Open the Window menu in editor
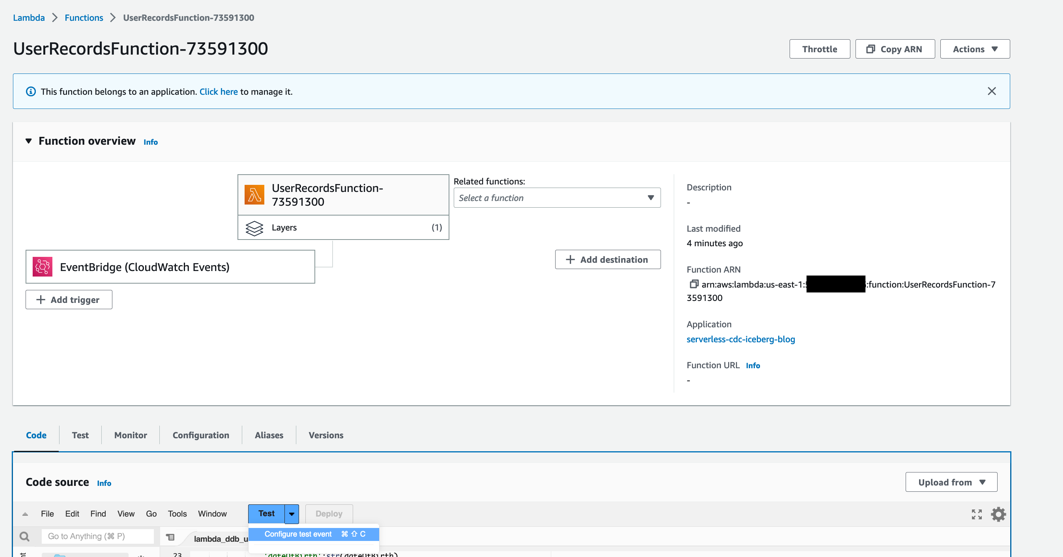1063x557 pixels. coord(212,514)
